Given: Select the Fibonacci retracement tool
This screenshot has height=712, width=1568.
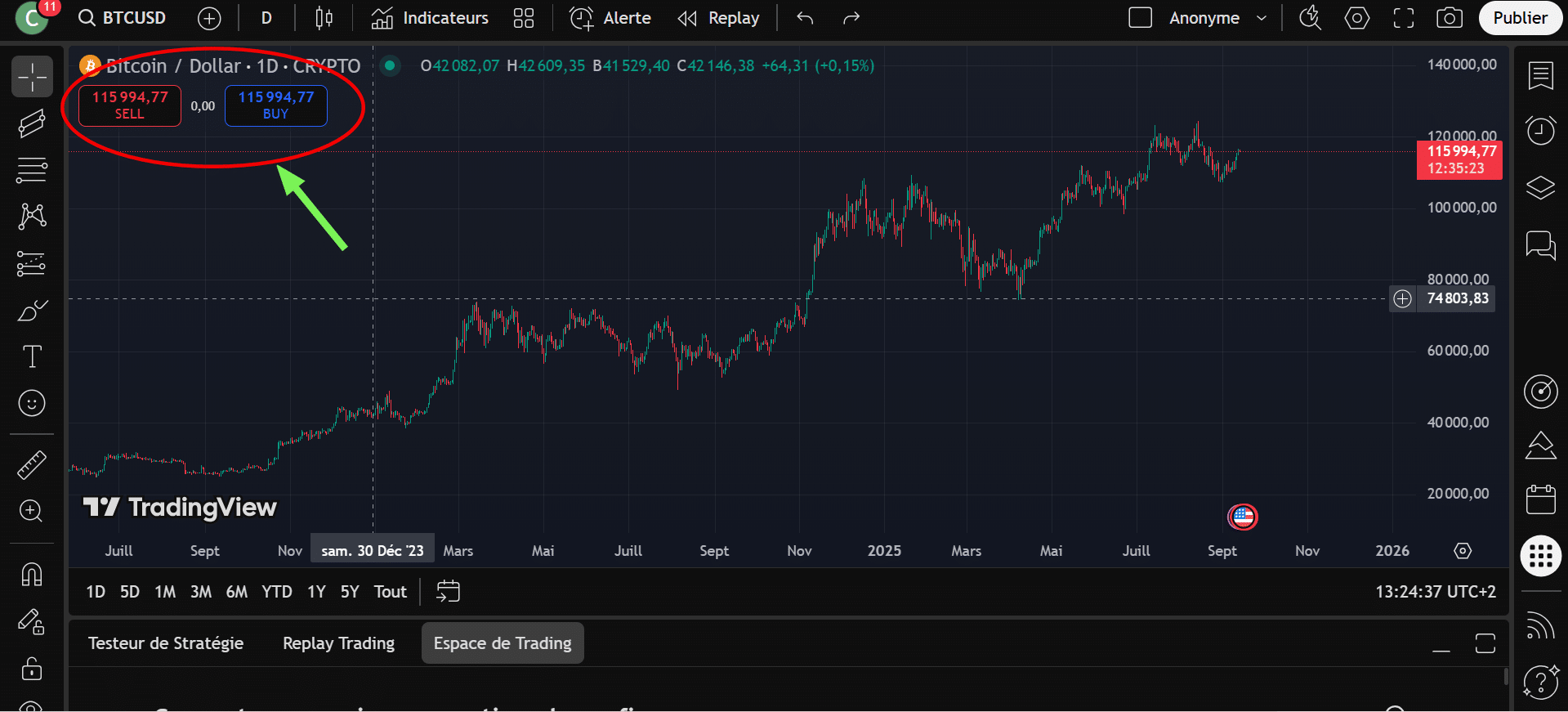Looking at the screenshot, I should click(x=32, y=171).
